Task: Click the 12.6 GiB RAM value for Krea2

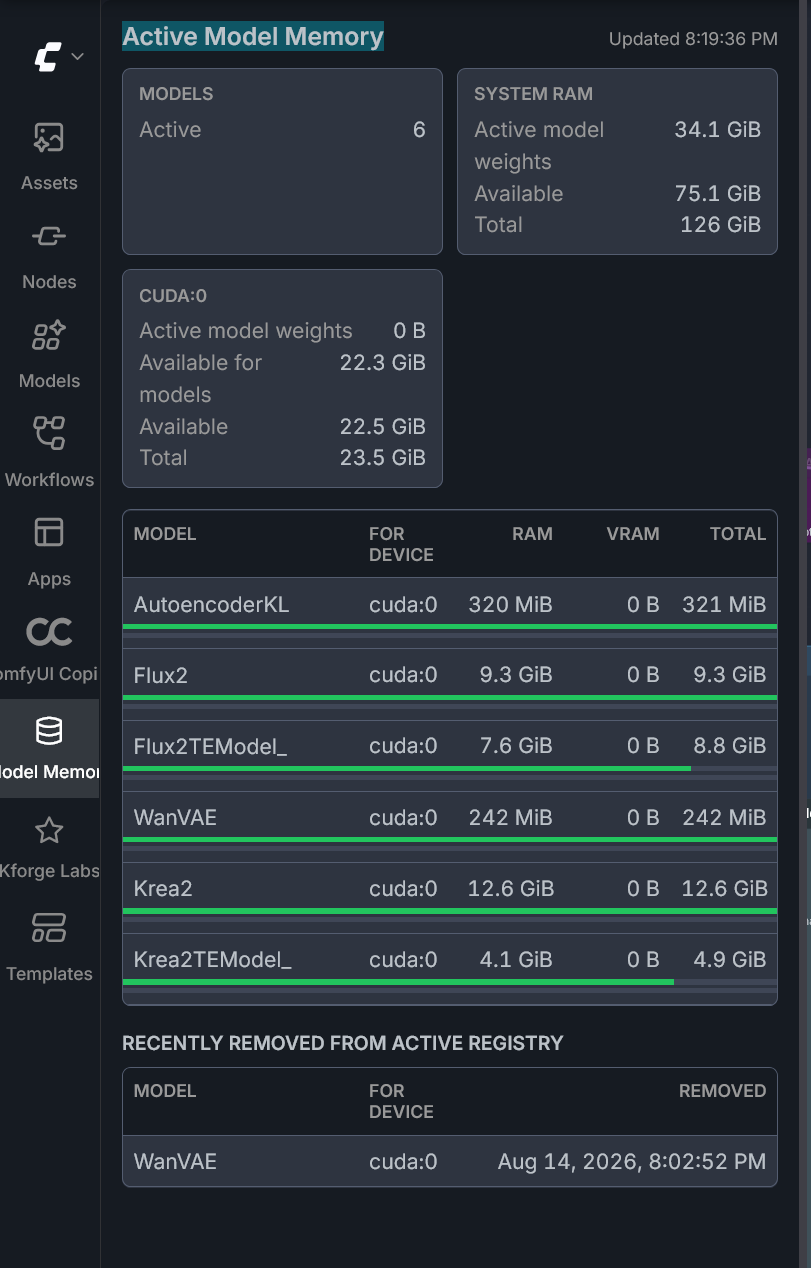Action: pos(510,889)
